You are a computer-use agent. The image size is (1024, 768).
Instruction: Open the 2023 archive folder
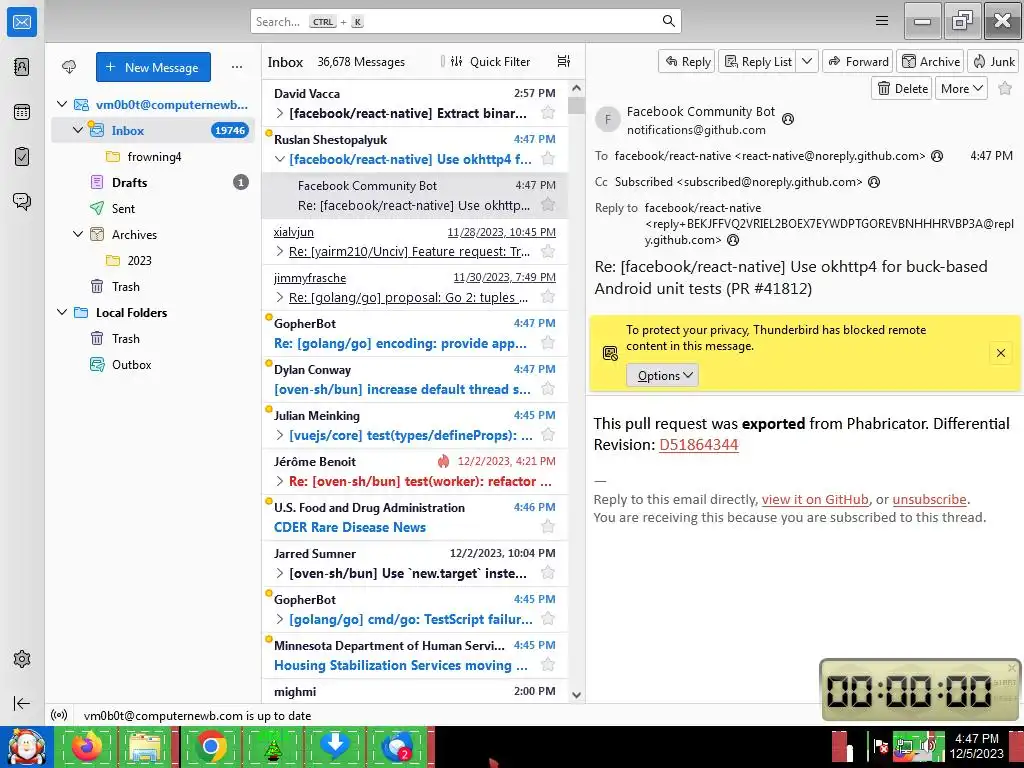click(152, 260)
